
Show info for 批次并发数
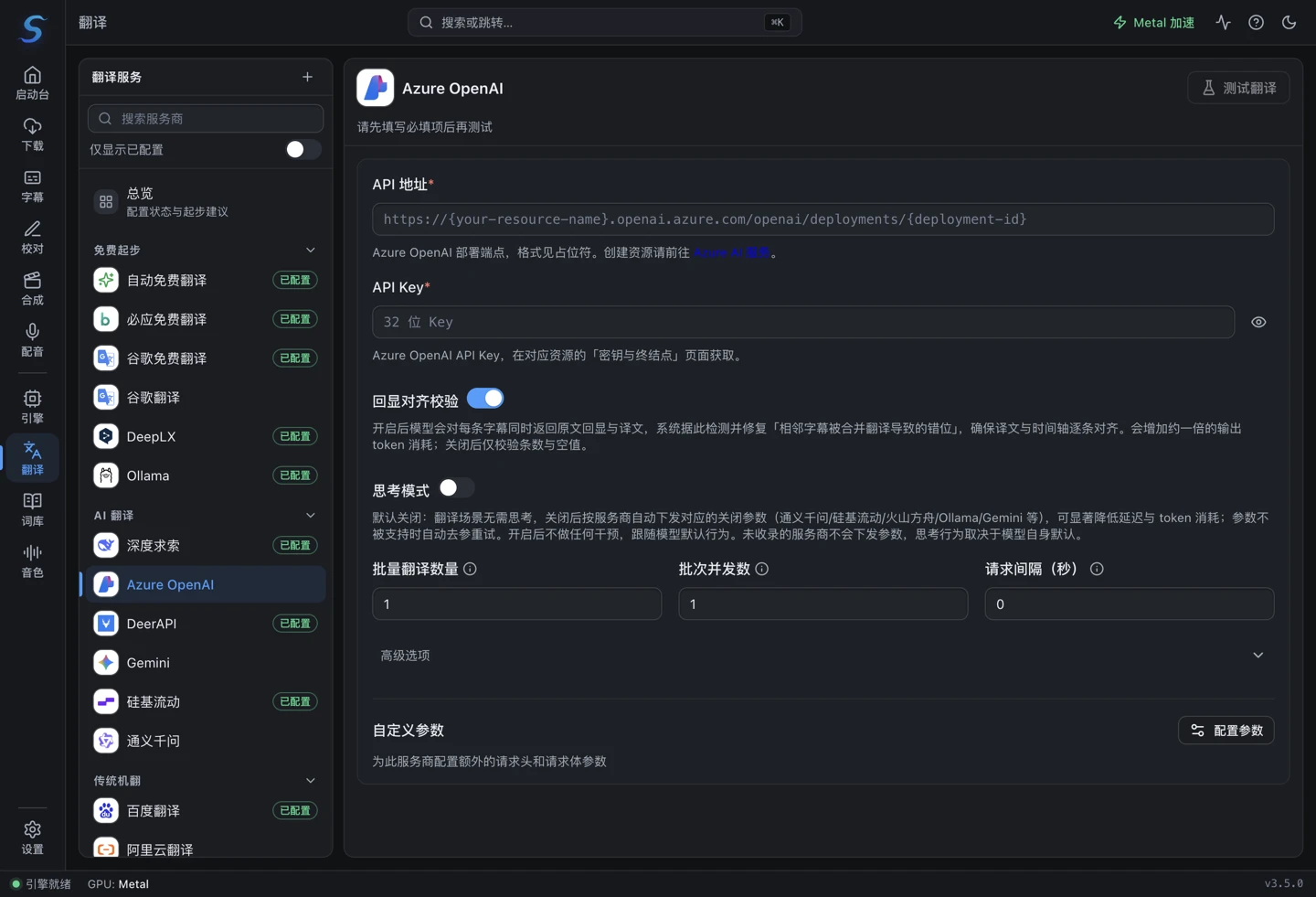[761, 569]
